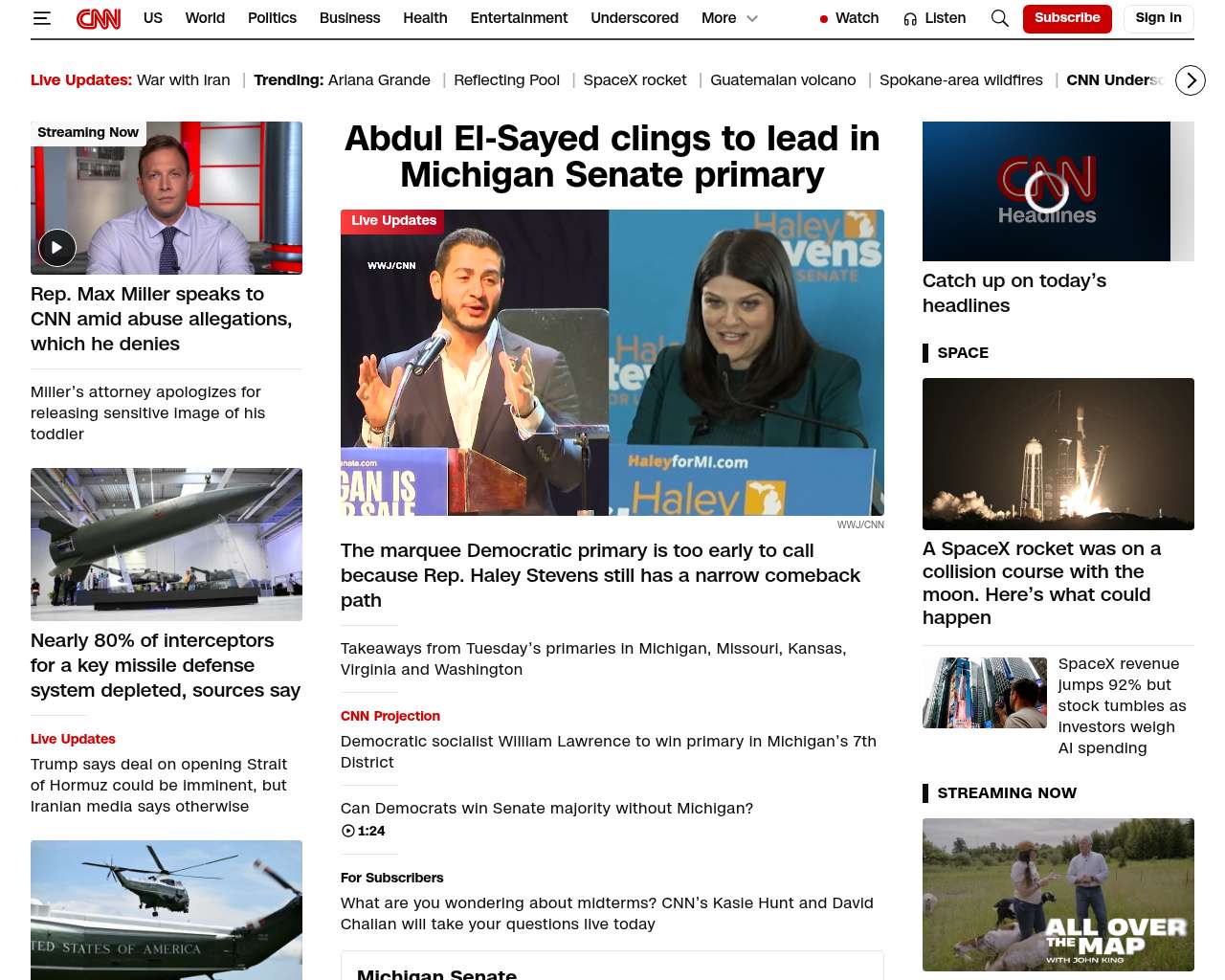Open trending topic Spokane-area wildfires
Viewport: 1225px width, 980px height.
coord(961,80)
